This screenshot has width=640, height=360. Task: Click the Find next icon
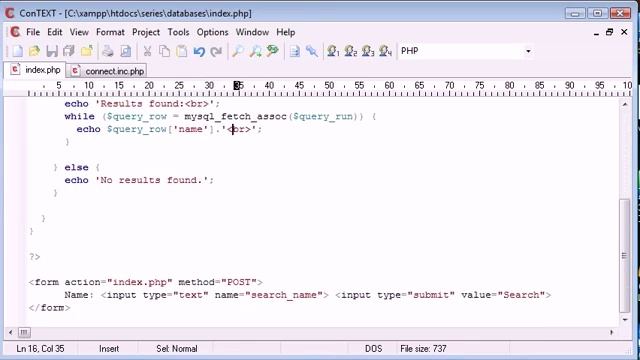click(x=256, y=51)
